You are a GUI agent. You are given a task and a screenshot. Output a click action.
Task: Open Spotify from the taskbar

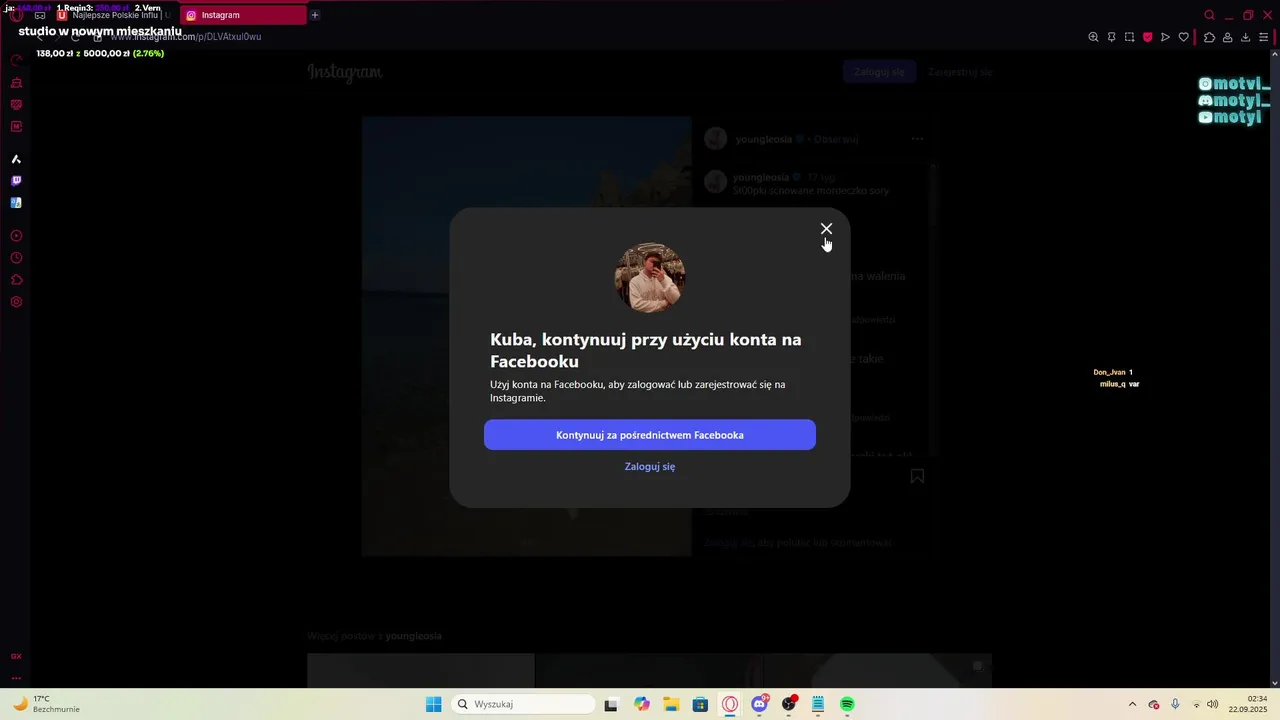click(x=847, y=704)
